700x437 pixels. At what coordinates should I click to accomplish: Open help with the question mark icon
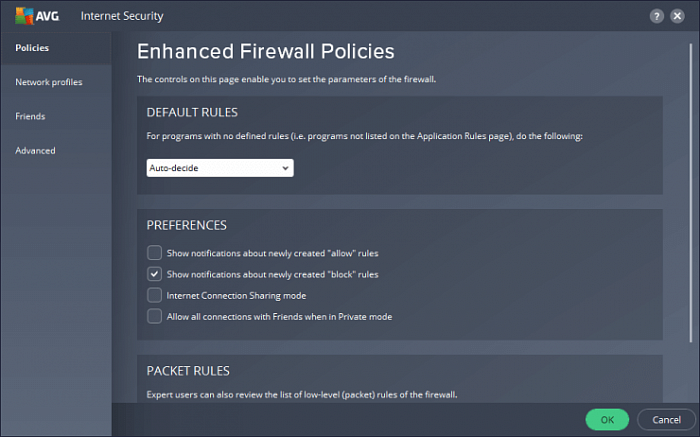point(656,17)
